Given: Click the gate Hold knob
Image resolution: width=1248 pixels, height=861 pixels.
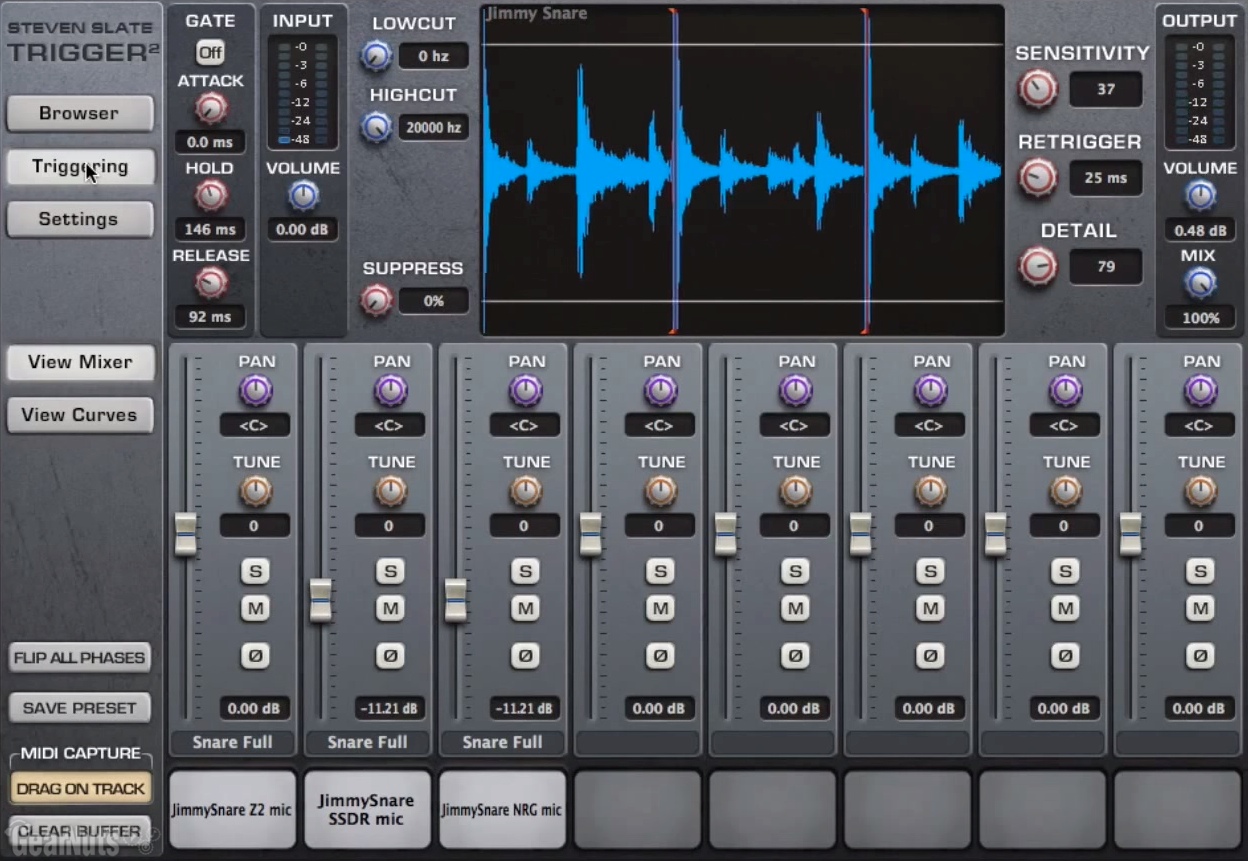Looking at the screenshot, I should pos(210,196).
